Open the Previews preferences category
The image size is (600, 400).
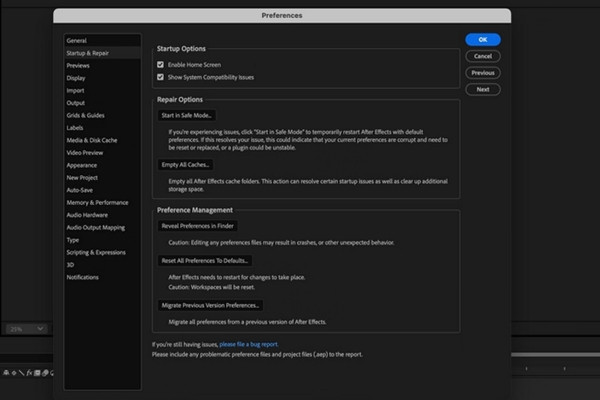click(x=102, y=65)
